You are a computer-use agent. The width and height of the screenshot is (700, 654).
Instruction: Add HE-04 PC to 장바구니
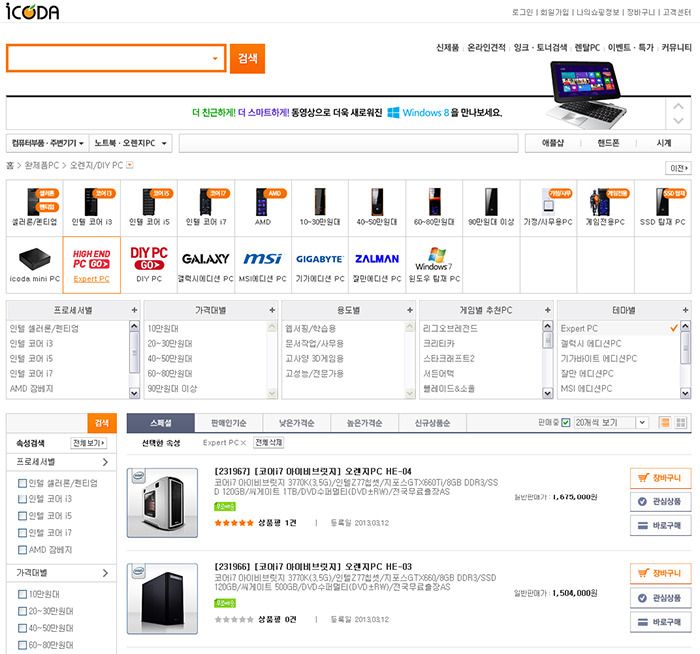click(x=661, y=478)
